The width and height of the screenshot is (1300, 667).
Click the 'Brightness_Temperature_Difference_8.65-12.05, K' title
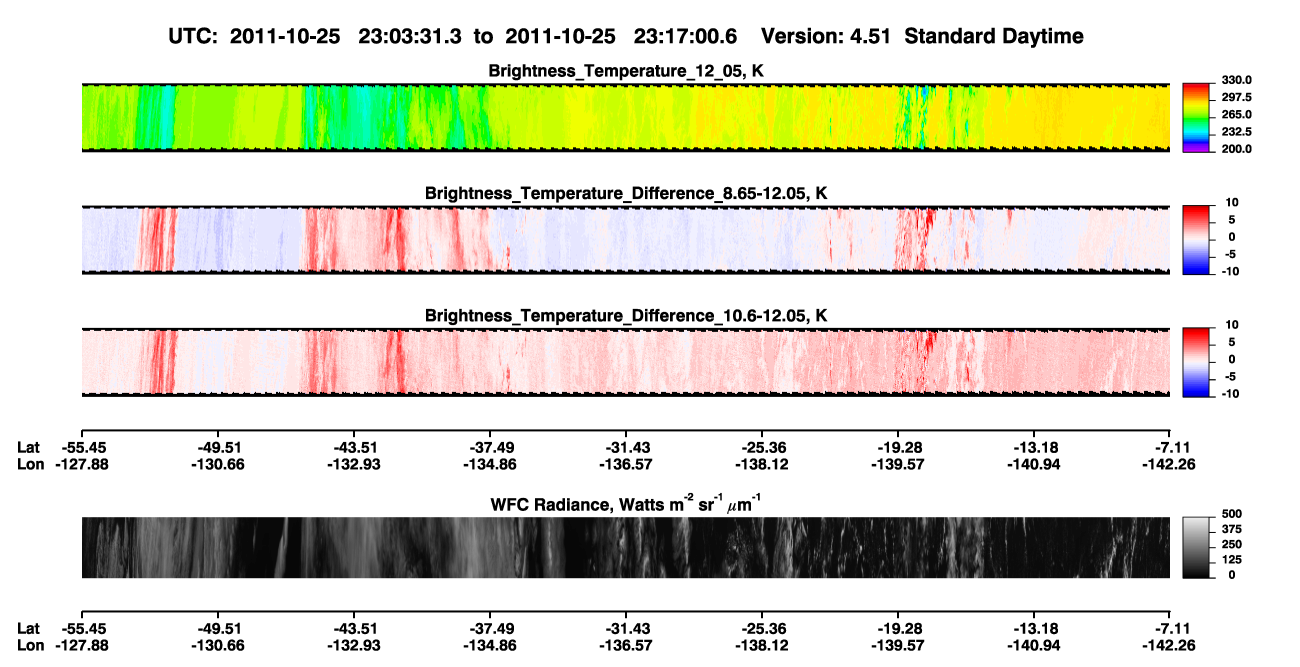click(626, 192)
